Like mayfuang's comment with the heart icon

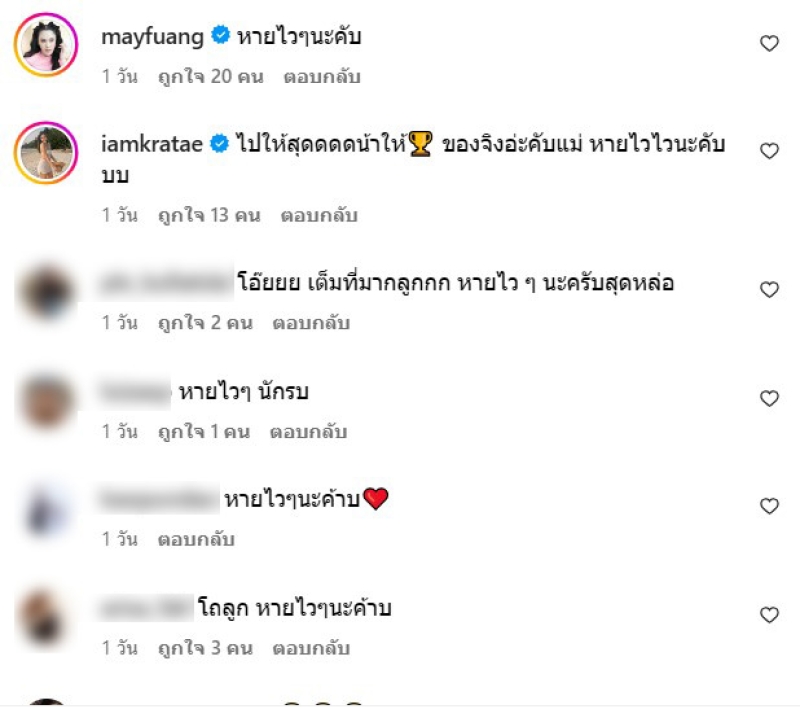769,43
